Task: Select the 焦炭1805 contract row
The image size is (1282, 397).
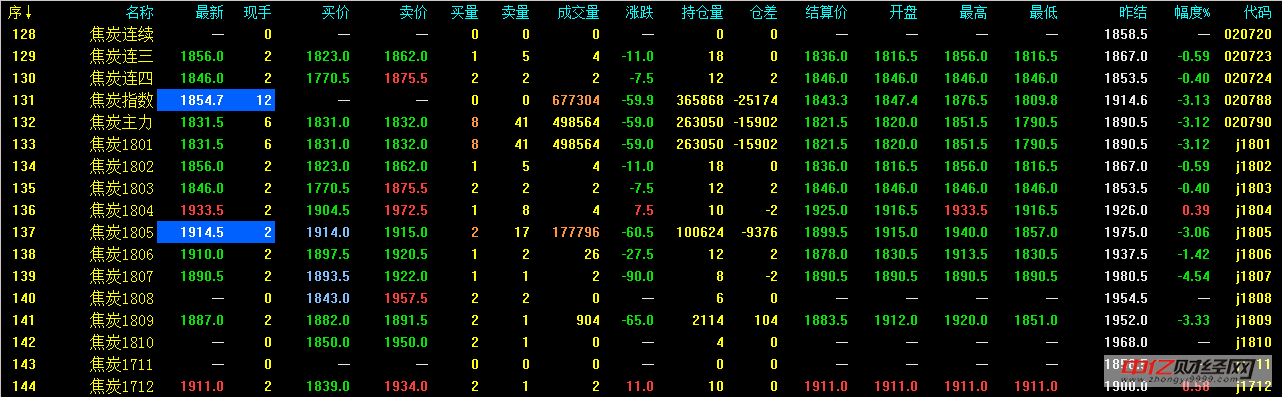Action: coord(641,232)
